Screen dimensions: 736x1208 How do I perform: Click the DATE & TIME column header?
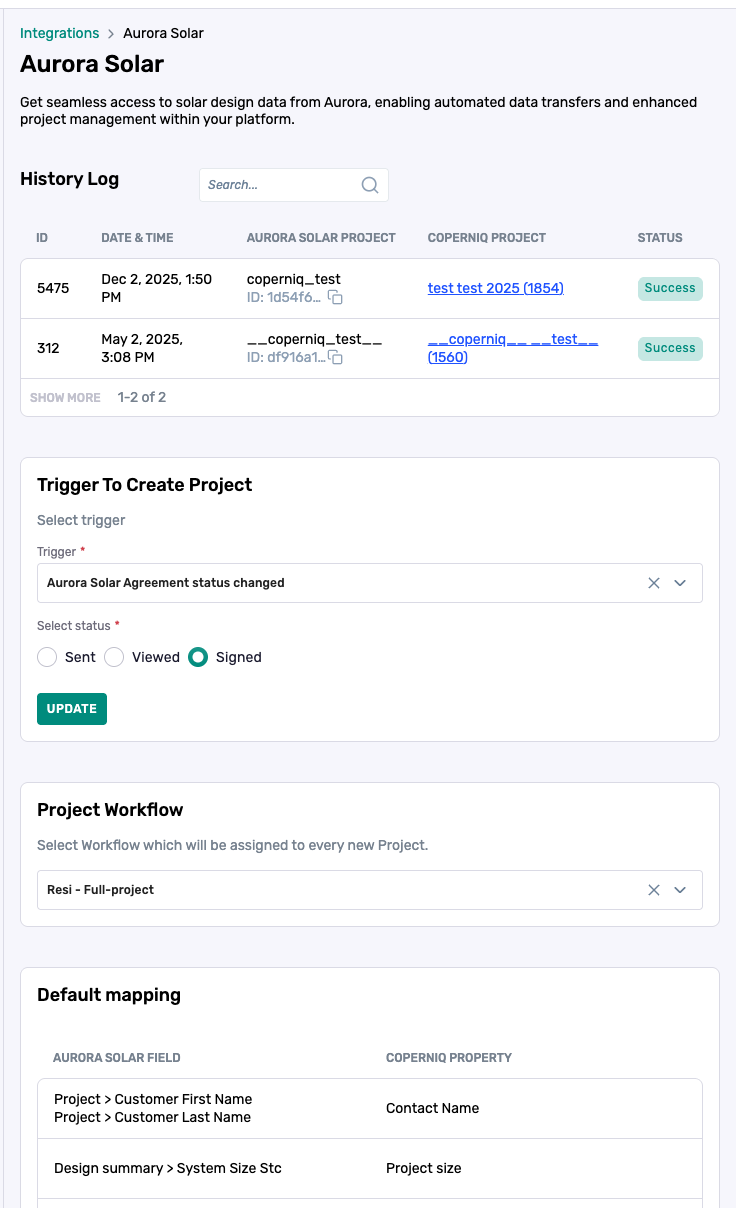(x=137, y=238)
